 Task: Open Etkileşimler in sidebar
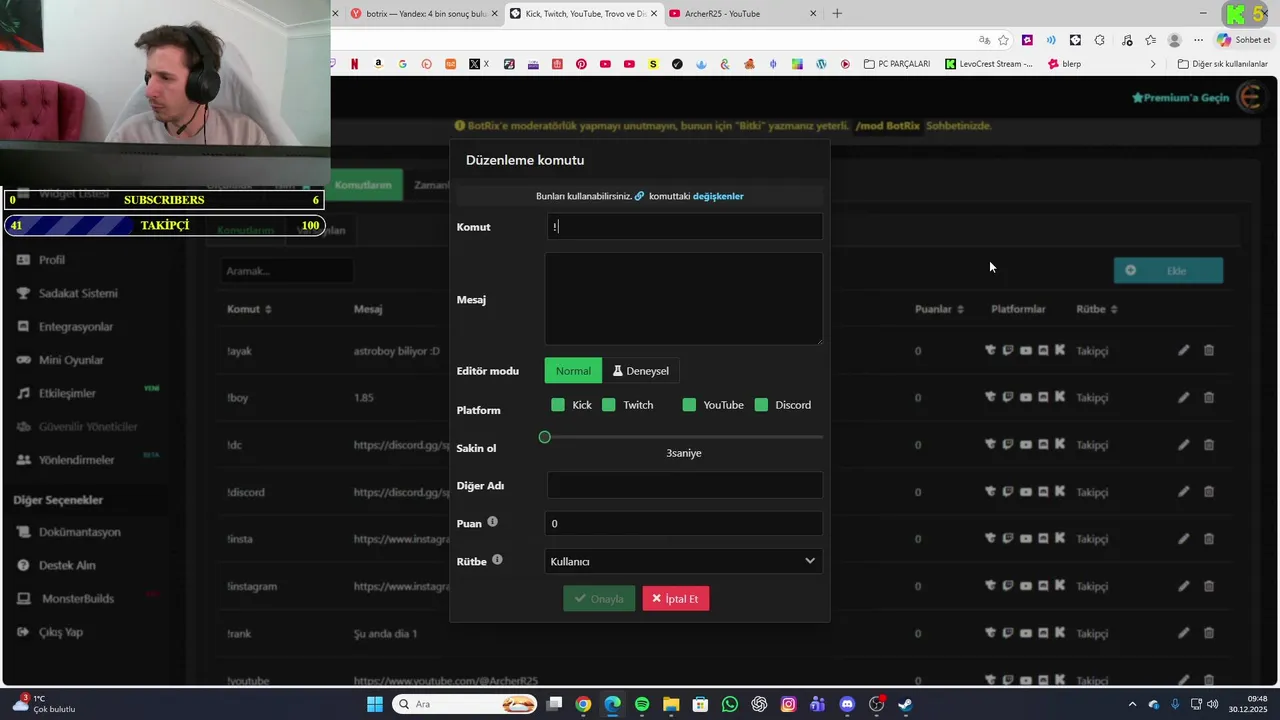67,393
